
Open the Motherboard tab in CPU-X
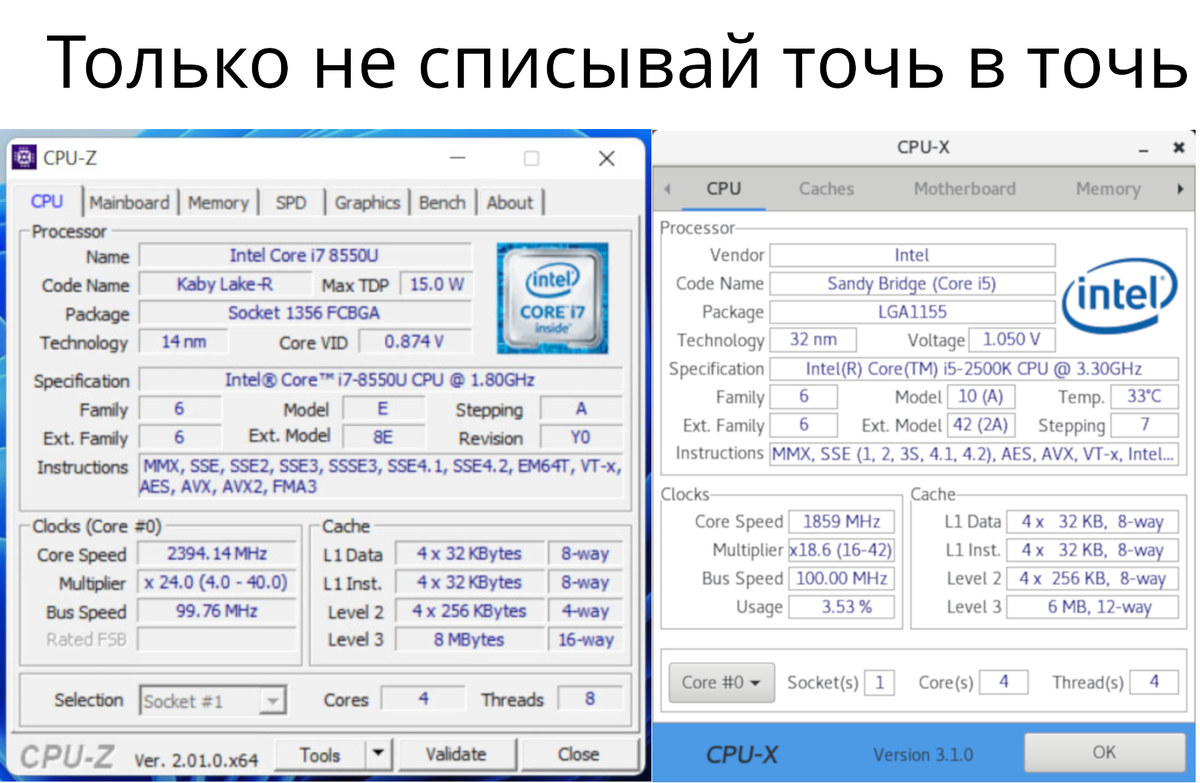pos(964,188)
